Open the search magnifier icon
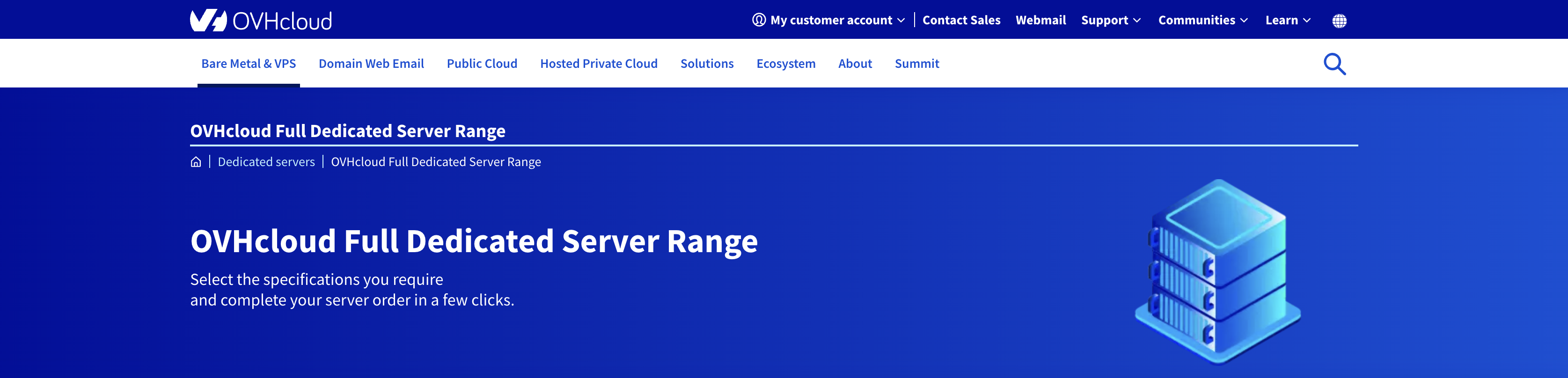The height and width of the screenshot is (378, 1568). coord(1334,64)
